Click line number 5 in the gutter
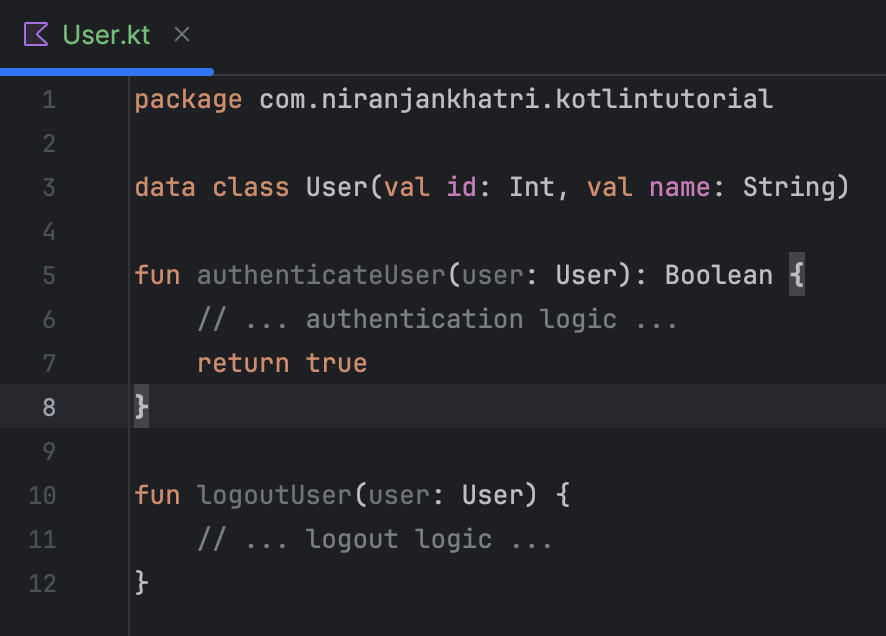 (49, 275)
